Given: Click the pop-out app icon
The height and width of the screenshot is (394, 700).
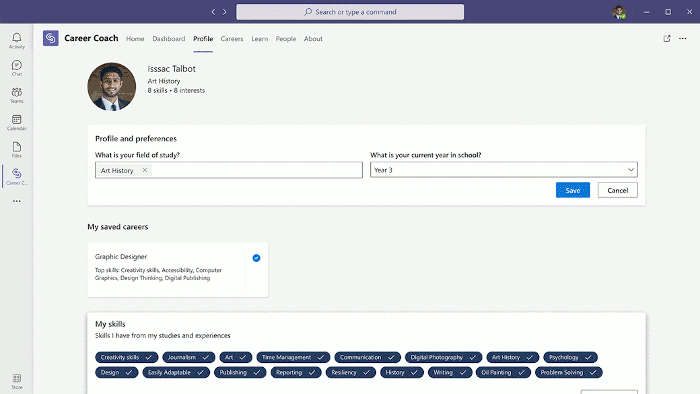Looking at the screenshot, I should click(x=667, y=39).
